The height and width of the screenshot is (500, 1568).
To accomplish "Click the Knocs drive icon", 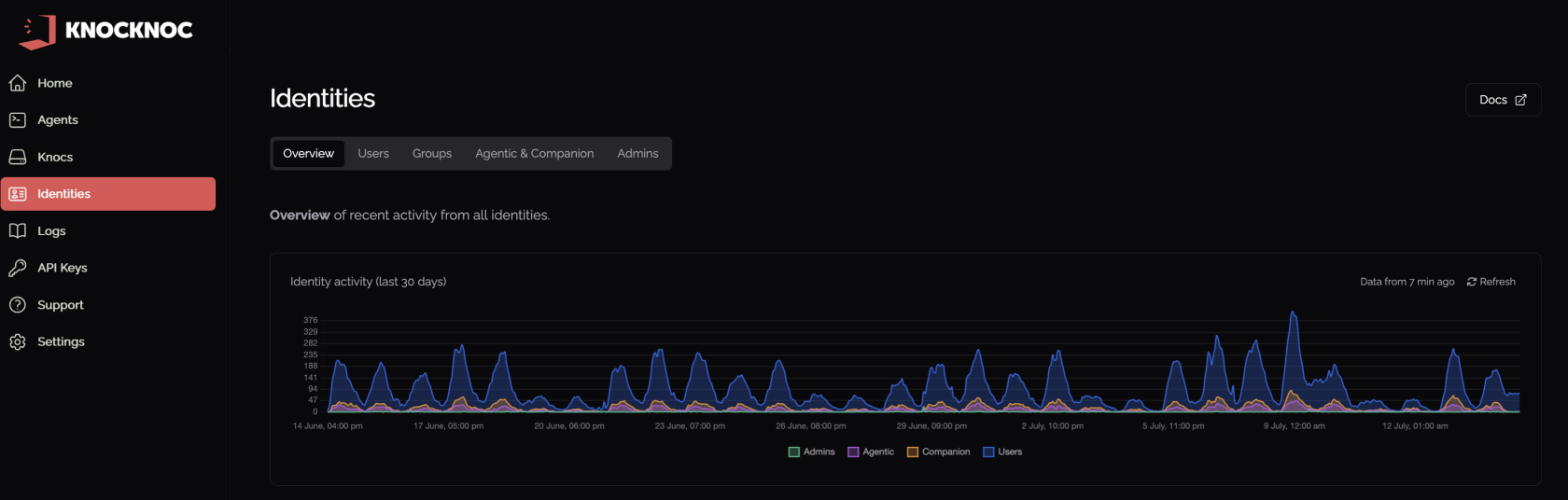I will pyautogui.click(x=18, y=157).
